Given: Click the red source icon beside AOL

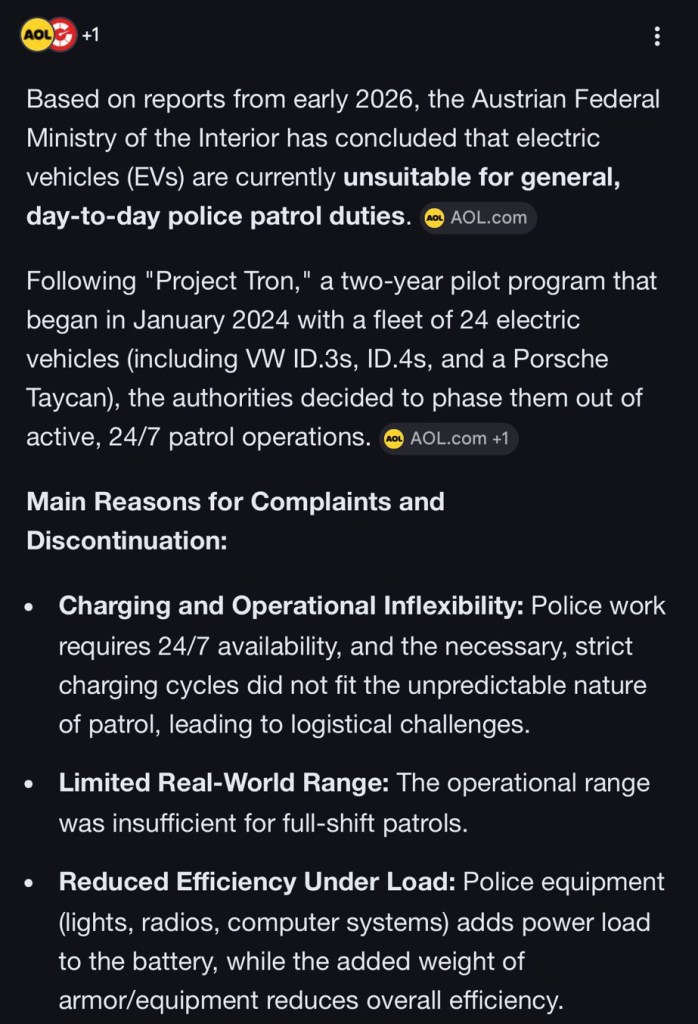Looking at the screenshot, I should (x=62, y=35).
